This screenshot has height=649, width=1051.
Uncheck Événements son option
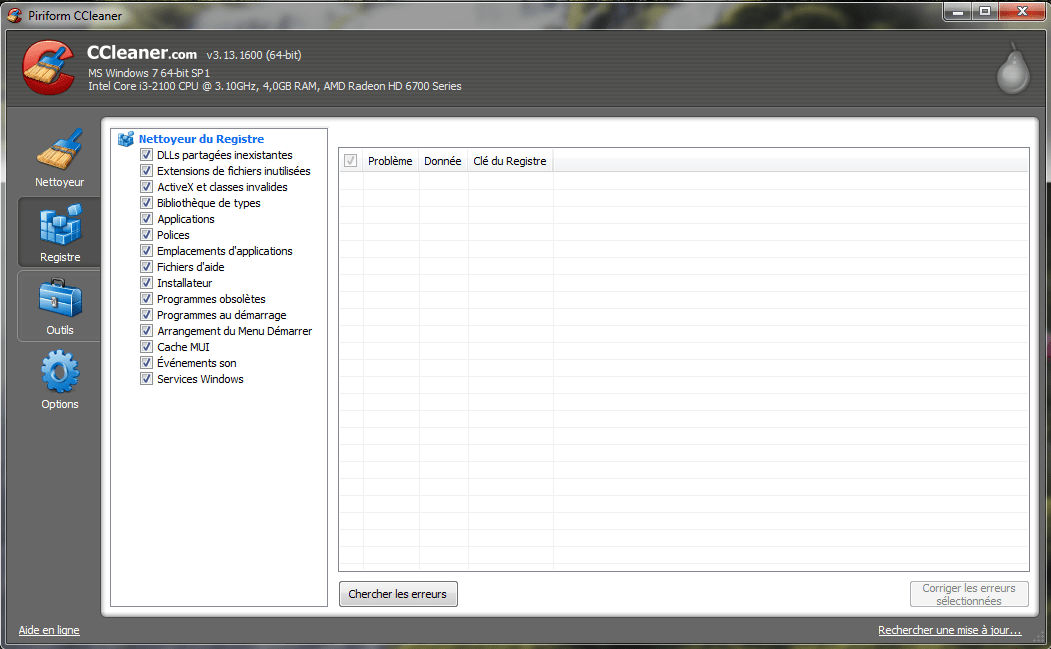146,363
